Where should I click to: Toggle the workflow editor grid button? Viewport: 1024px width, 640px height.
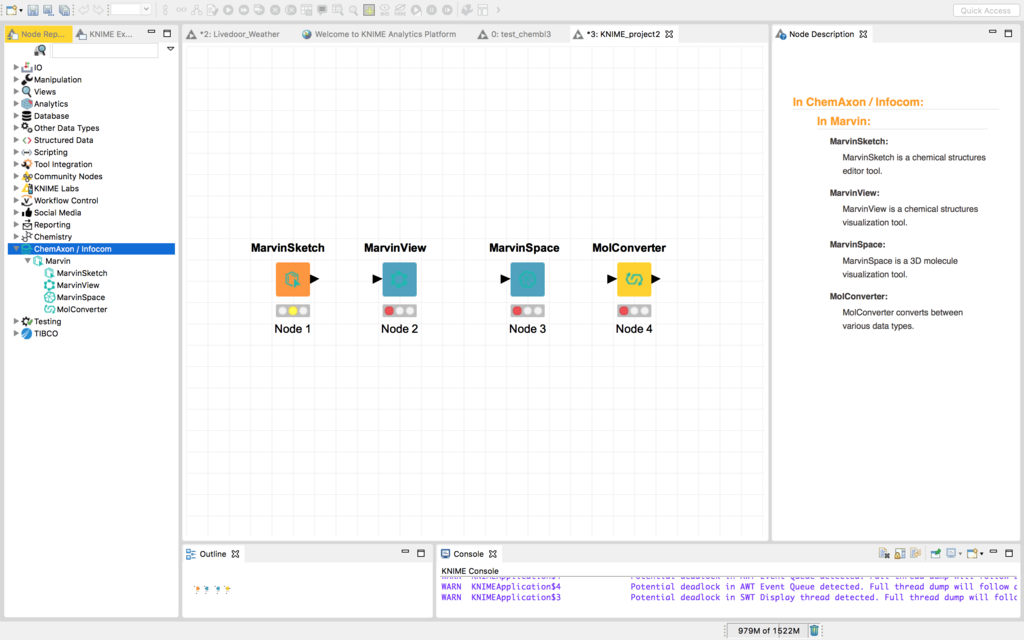(369, 10)
